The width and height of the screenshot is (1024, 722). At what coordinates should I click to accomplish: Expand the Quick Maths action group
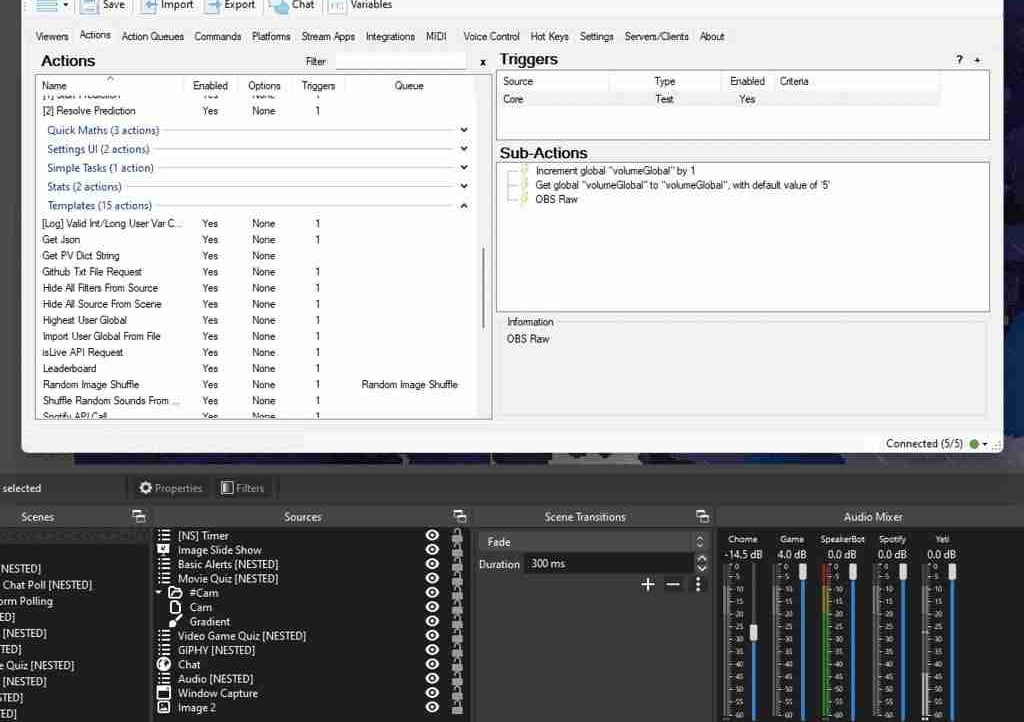464,130
